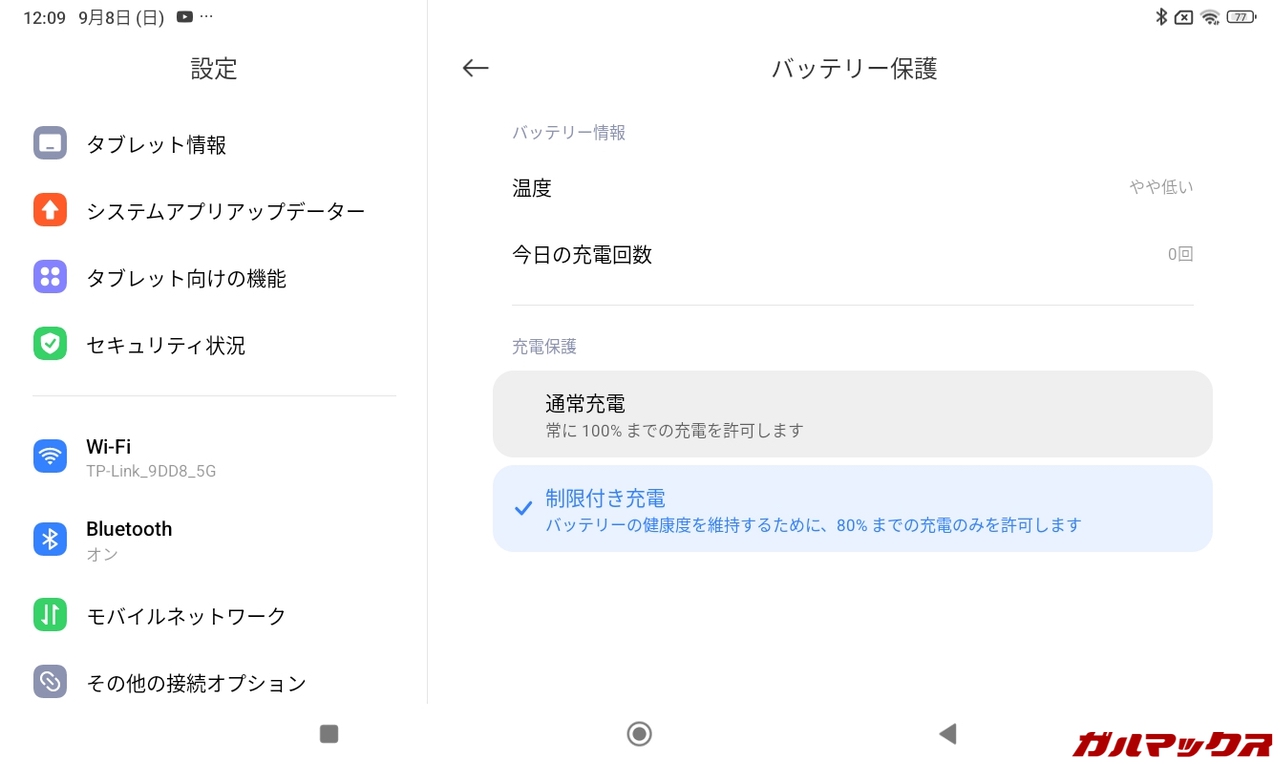Screen dimensions: 1280x764
Task: Tap the green security shield icon
Action: point(50,344)
